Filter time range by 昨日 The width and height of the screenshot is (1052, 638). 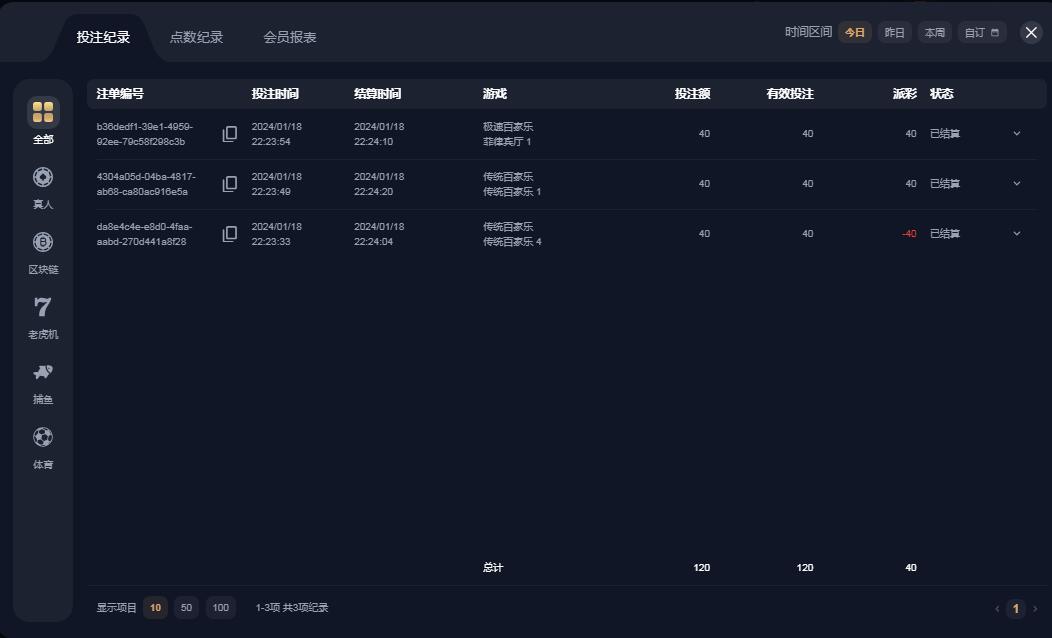point(894,32)
